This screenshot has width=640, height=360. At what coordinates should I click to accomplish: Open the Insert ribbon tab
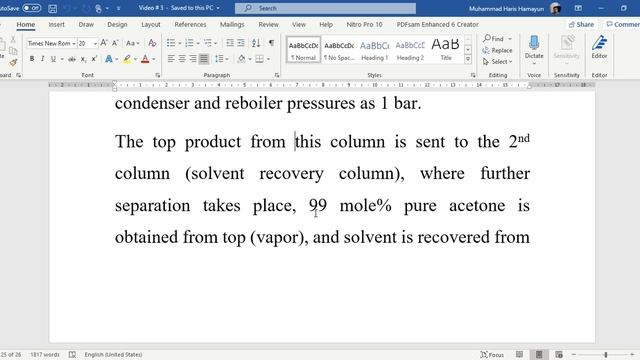coord(56,24)
